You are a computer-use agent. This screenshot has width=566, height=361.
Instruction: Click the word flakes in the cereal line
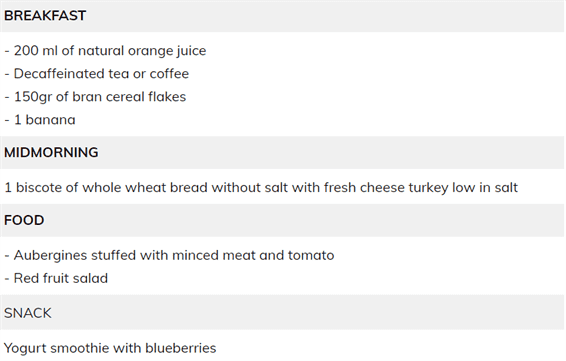coord(167,97)
